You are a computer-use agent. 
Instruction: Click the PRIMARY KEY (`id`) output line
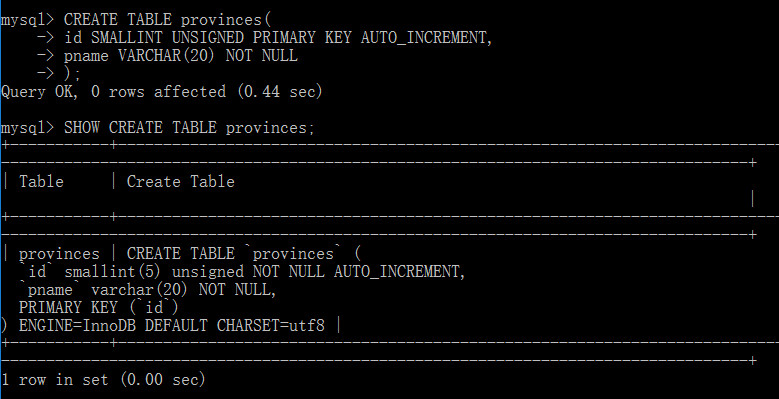click(98, 308)
